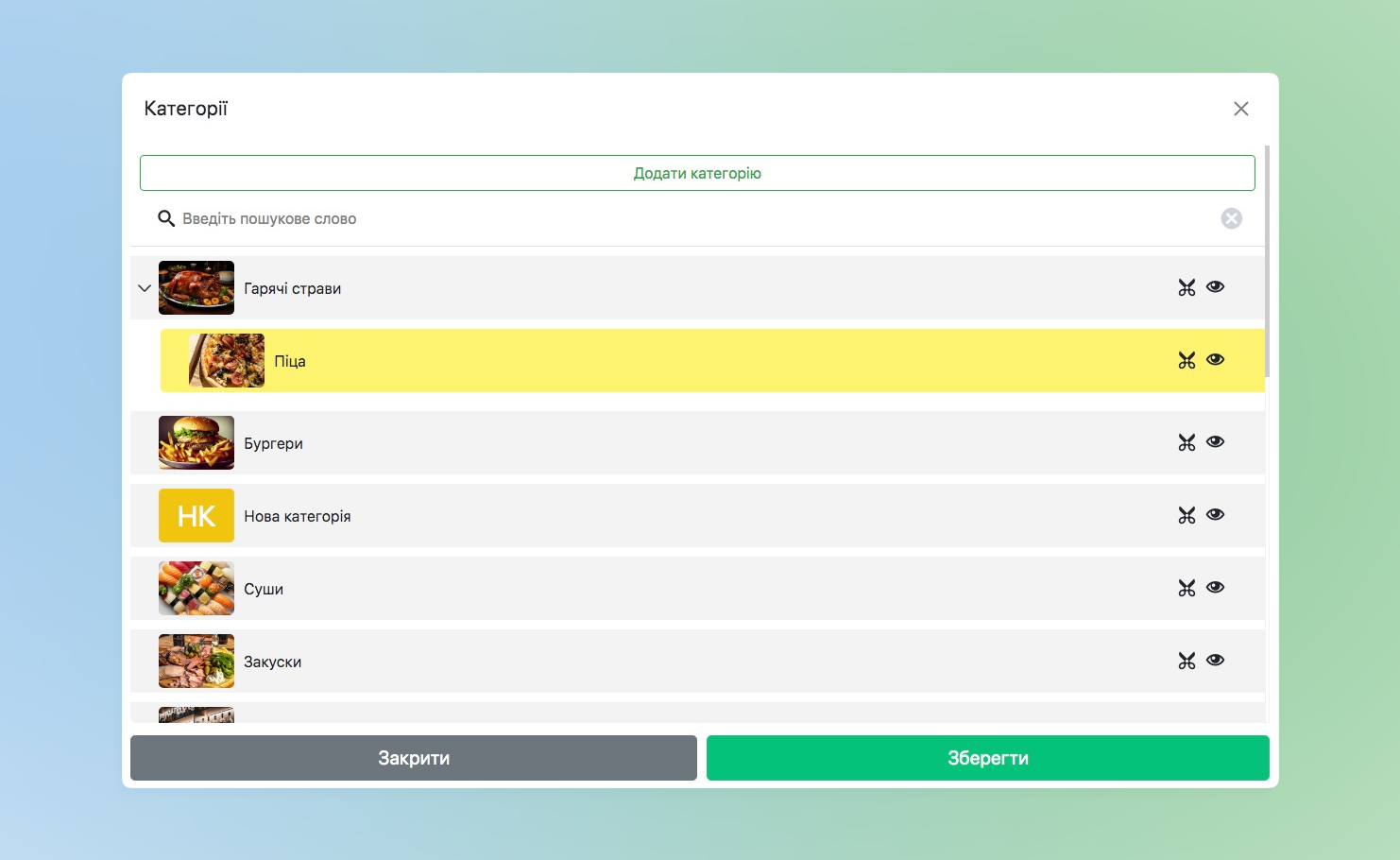Click scissors icon in Закуски row

1187,661
